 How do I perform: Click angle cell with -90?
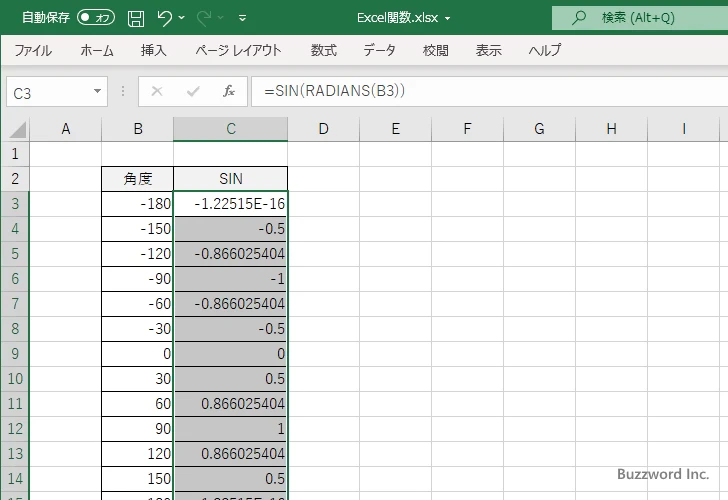[137, 279]
